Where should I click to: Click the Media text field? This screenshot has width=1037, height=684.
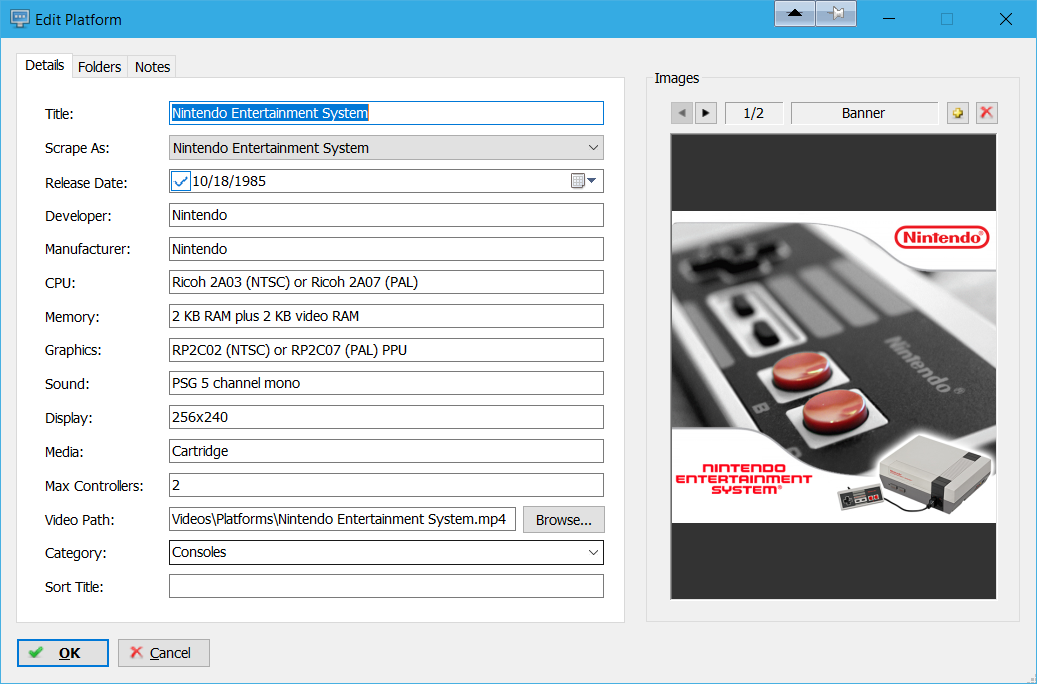pyautogui.click(x=386, y=451)
